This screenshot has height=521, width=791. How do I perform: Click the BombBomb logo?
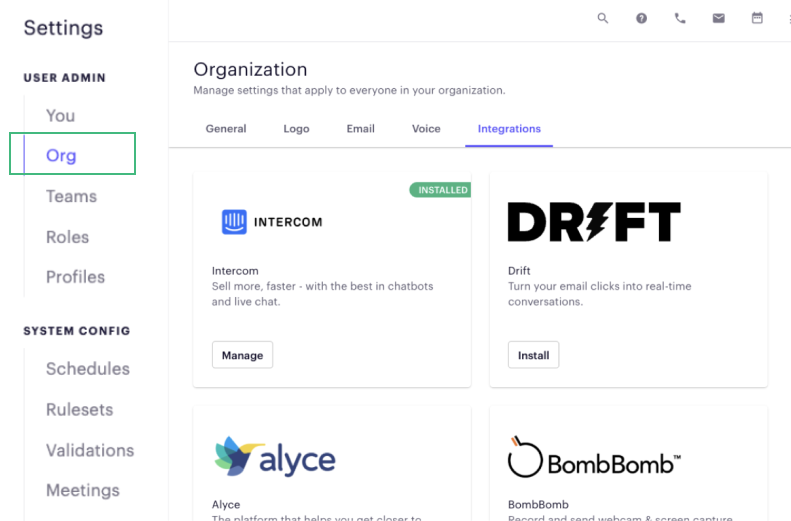594,459
